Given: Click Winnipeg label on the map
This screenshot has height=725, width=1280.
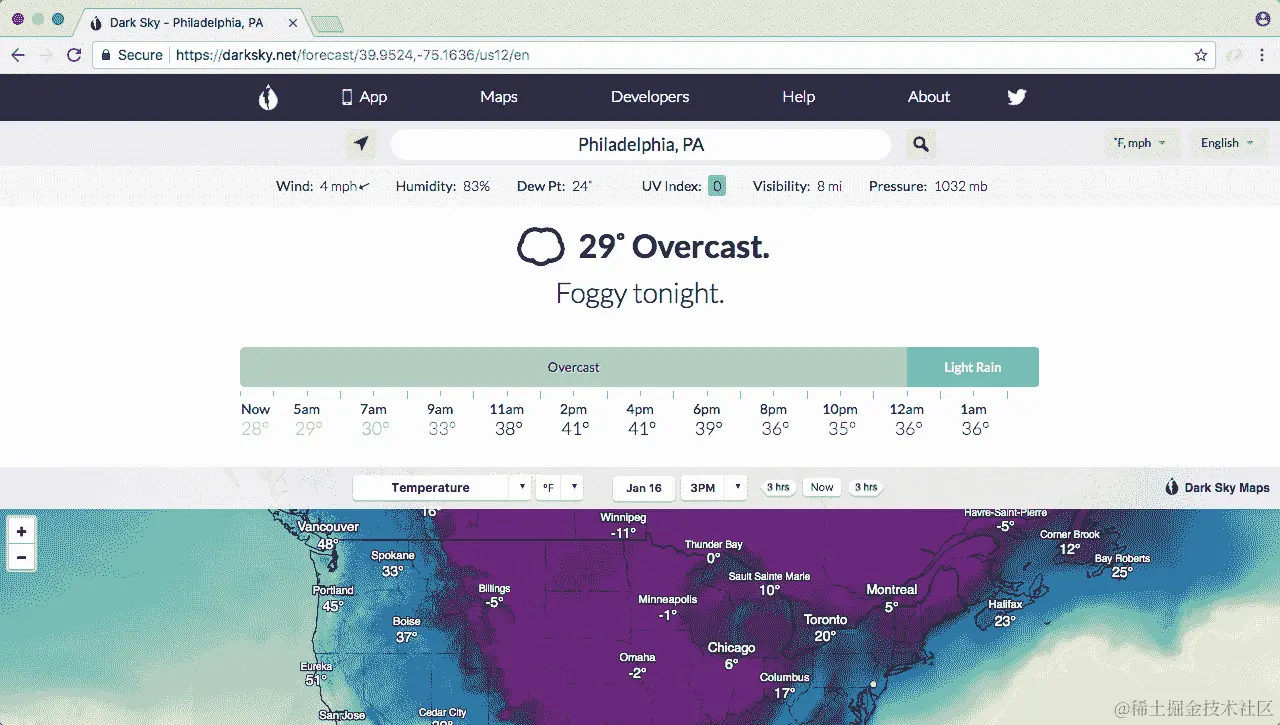Looking at the screenshot, I should click(x=623, y=518).
